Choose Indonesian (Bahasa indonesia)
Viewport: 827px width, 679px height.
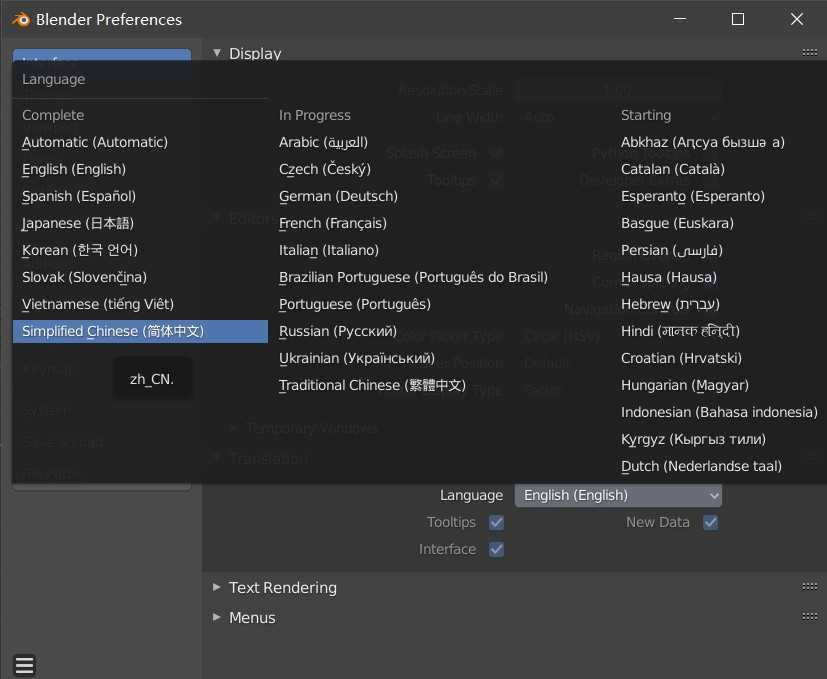(719, 412)
